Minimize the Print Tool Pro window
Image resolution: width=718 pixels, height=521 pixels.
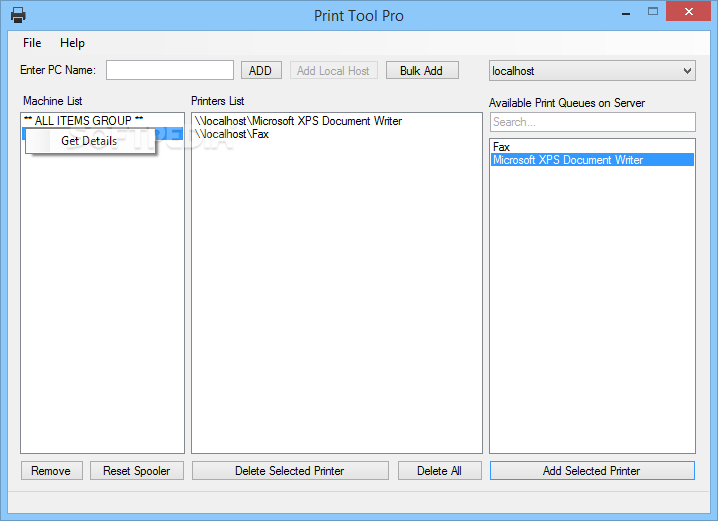pyautogui.click(x=626, y=14)
